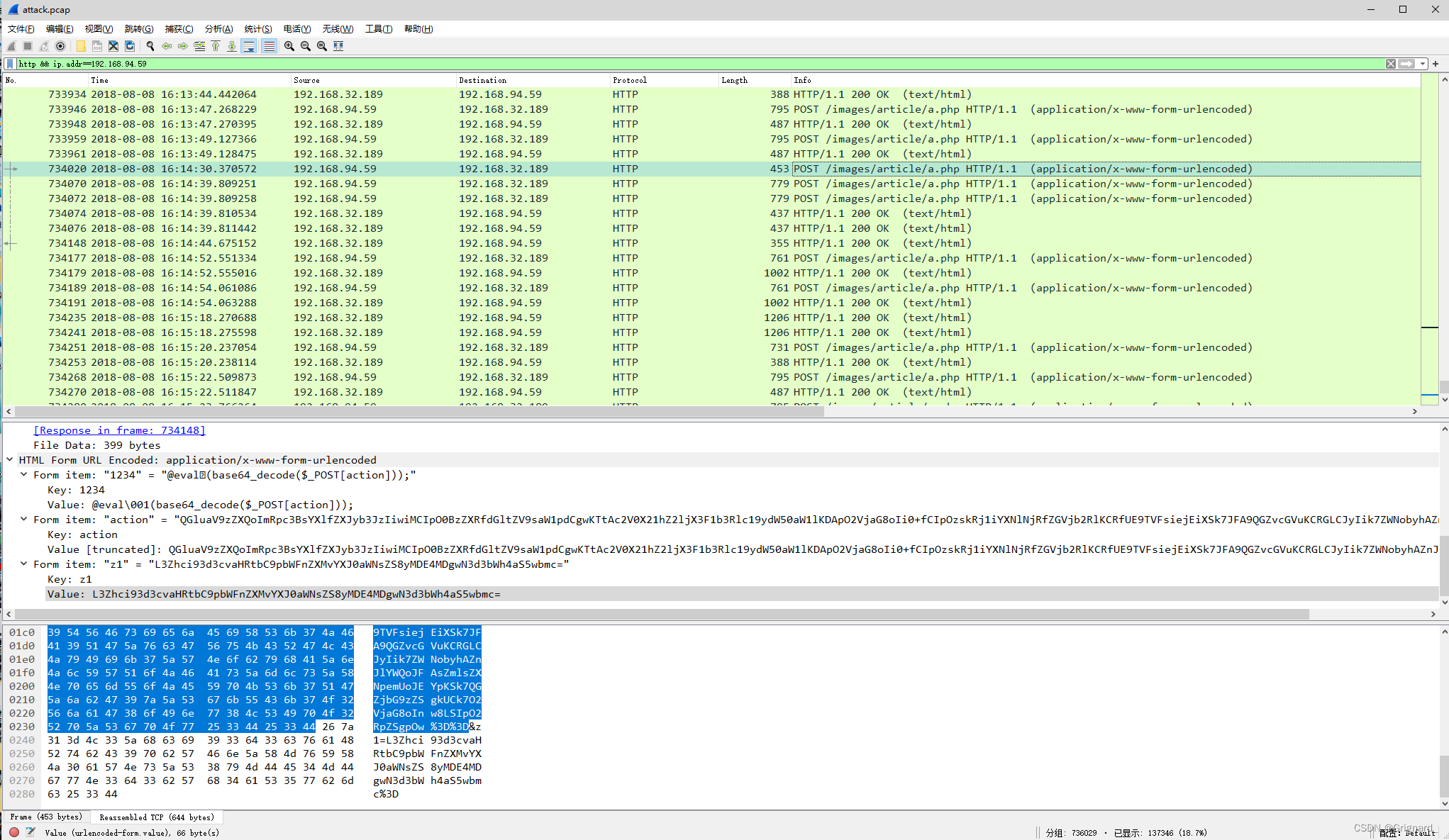Sort by the Length column header
The height and width of the screenshot is (840, 1449).
(755, 80)
